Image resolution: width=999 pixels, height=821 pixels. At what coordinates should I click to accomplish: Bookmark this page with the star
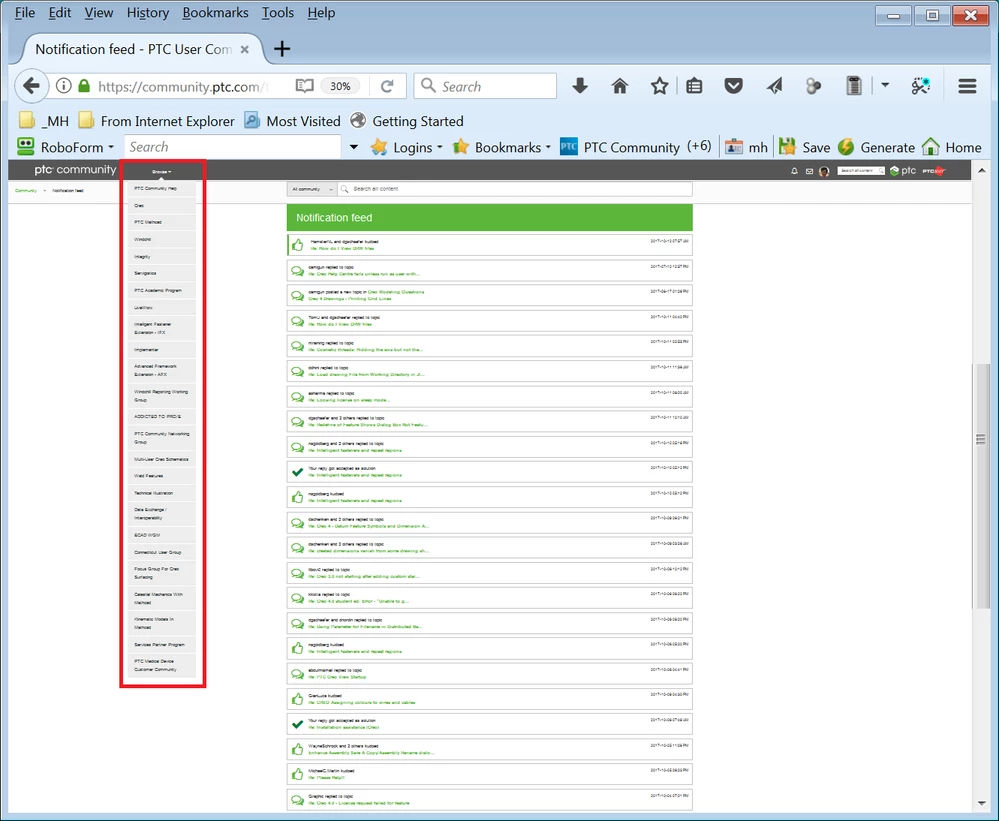click(x=659, y=85)
